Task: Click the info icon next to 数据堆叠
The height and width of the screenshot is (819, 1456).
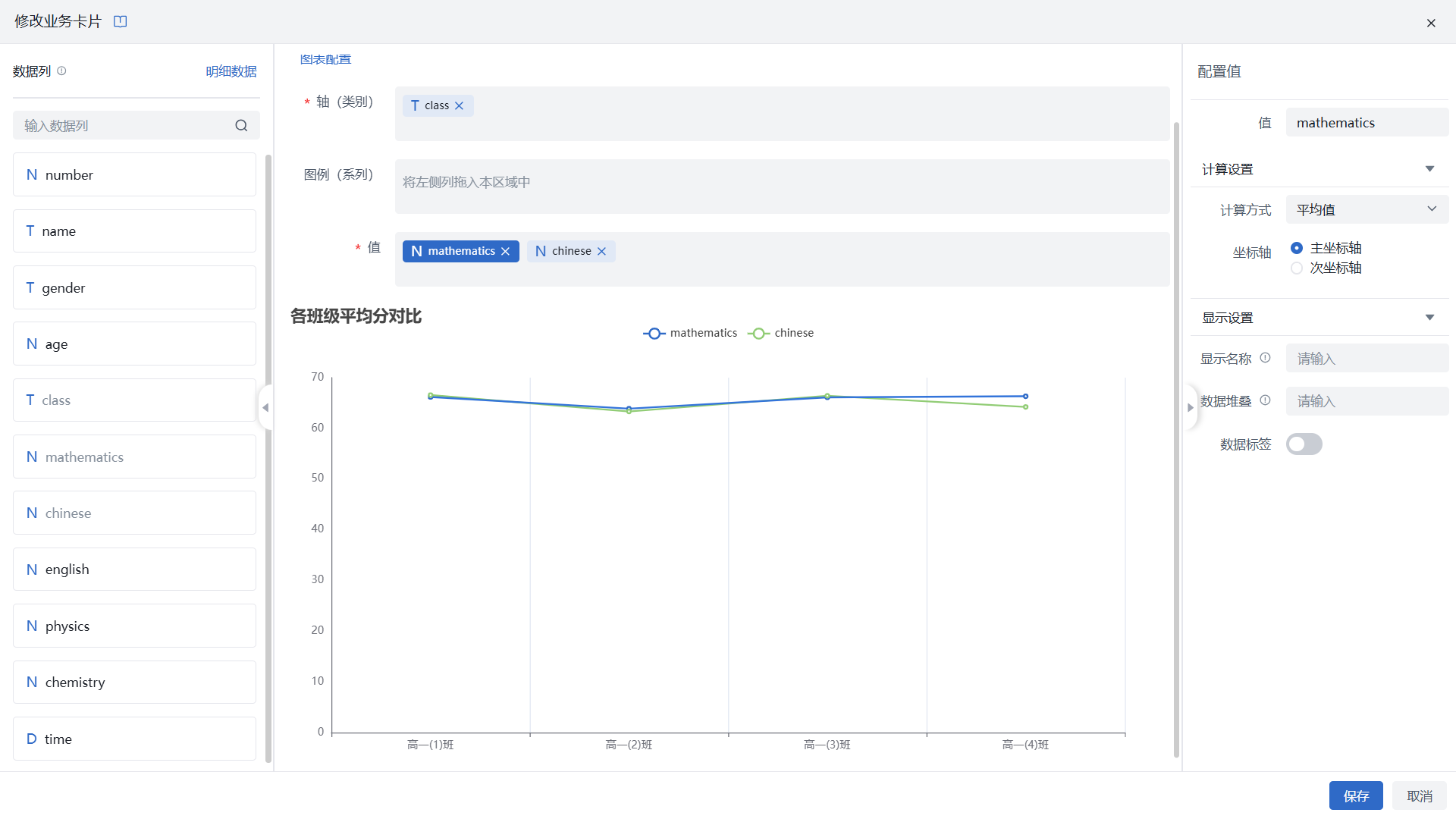Action: [x=1265, y=400]
